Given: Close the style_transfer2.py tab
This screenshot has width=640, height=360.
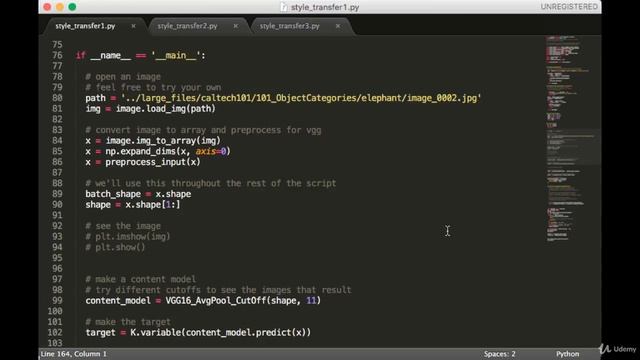Looking at the screenshot, I should pos(236,26).
